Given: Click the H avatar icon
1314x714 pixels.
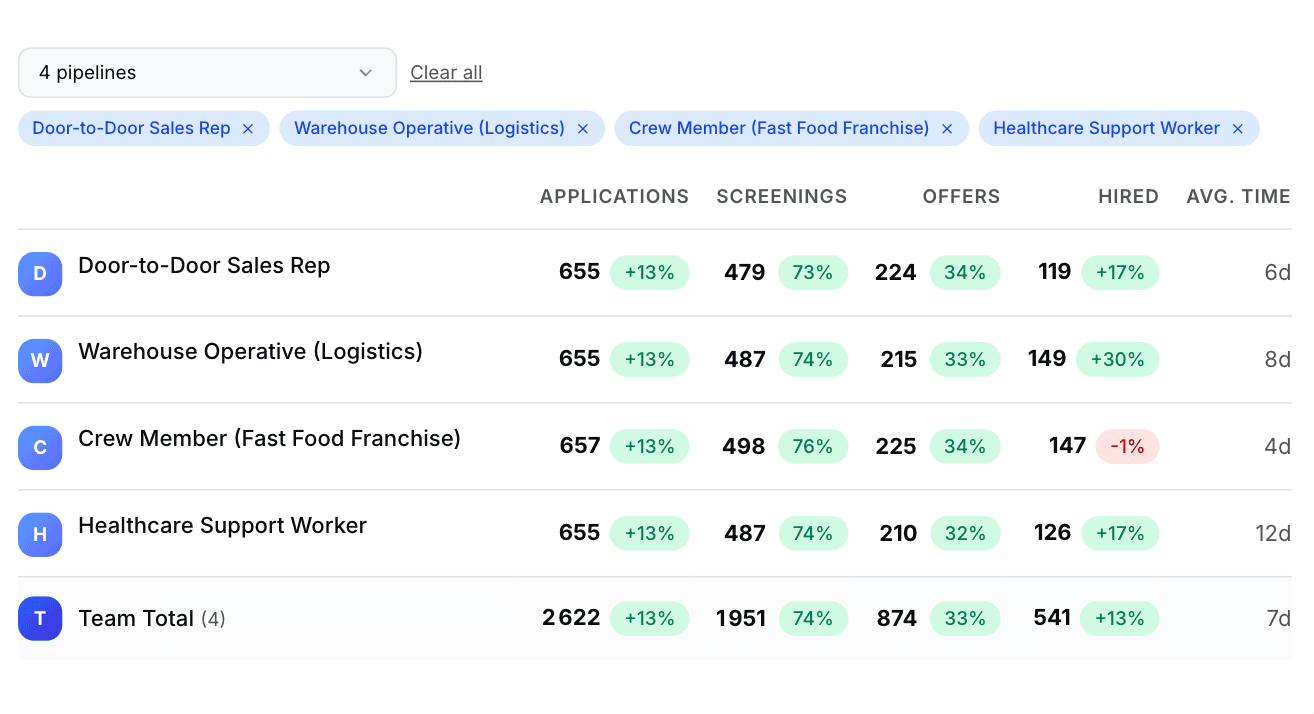Looking at the screenshot, I should click(40, 534).
